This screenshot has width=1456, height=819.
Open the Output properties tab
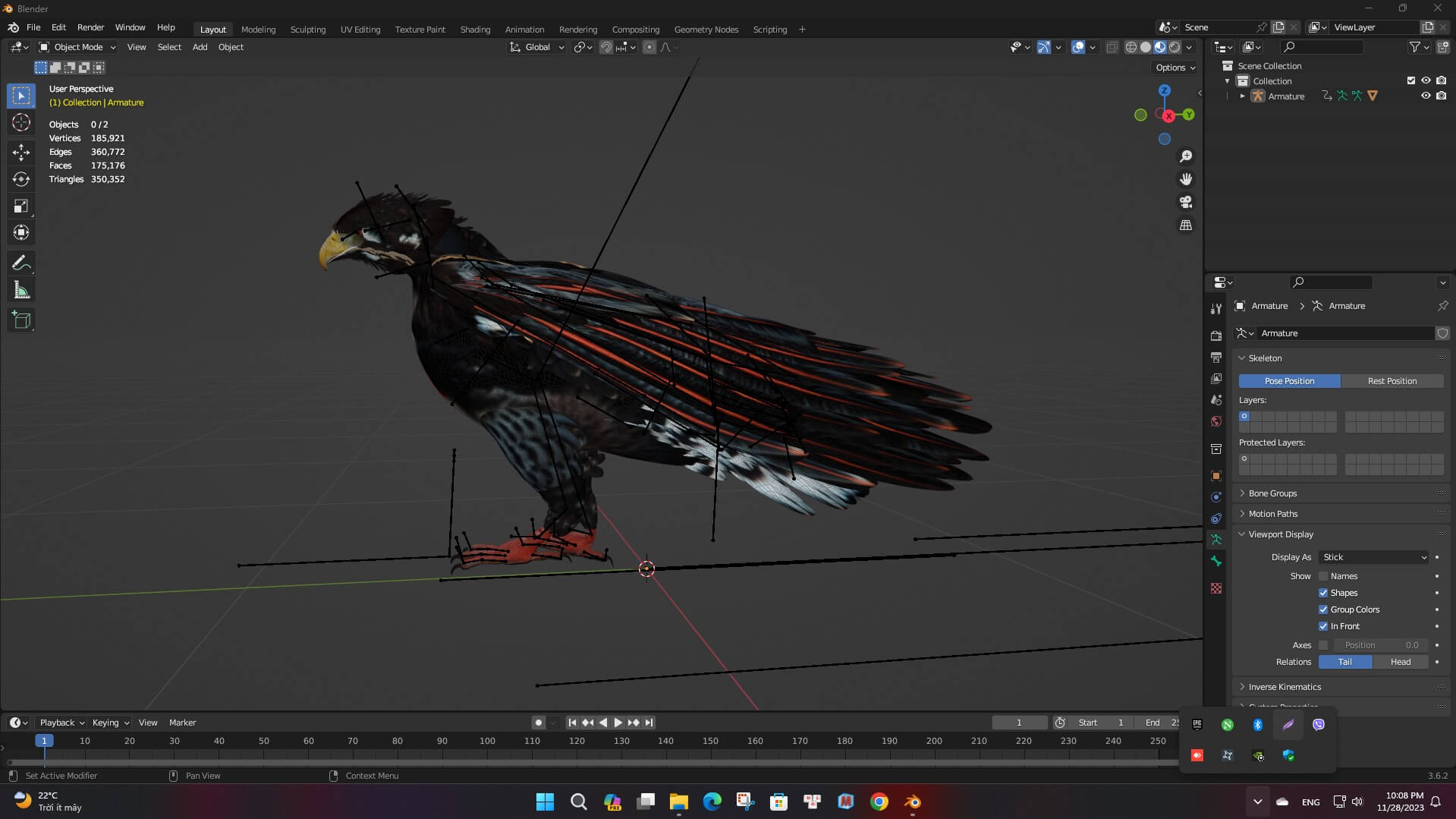coord(1216,357)
